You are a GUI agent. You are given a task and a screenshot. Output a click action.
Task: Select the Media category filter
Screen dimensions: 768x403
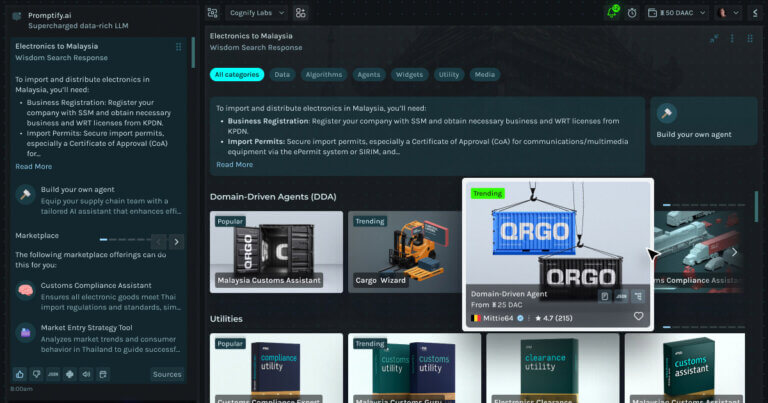click(484, 74)
